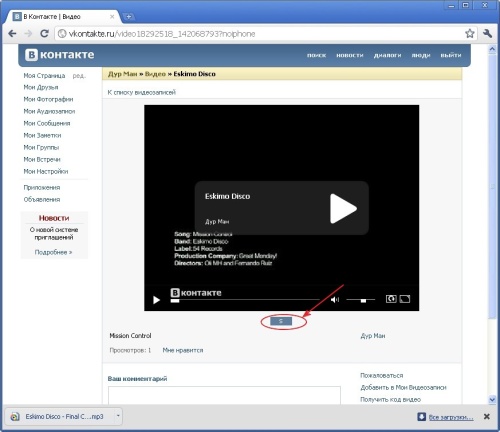This screenshot has height=432, width=500.
Task: Click Подробнее » in news box
Action: click(53, 252)
